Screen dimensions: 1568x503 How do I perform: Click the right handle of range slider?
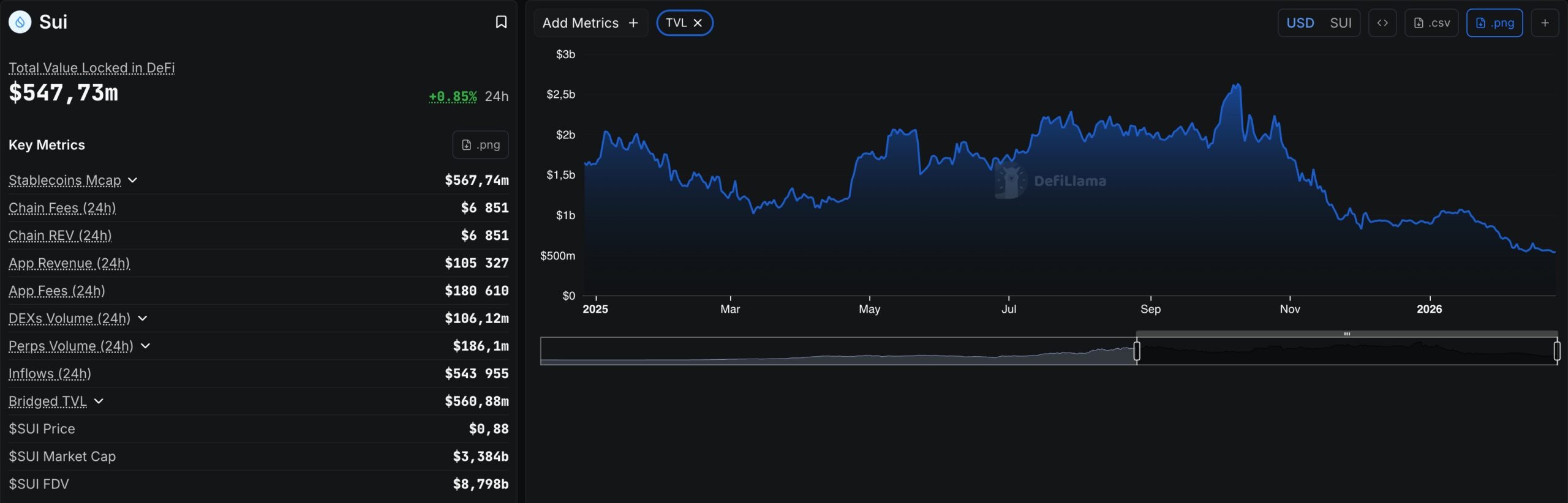1557,351
